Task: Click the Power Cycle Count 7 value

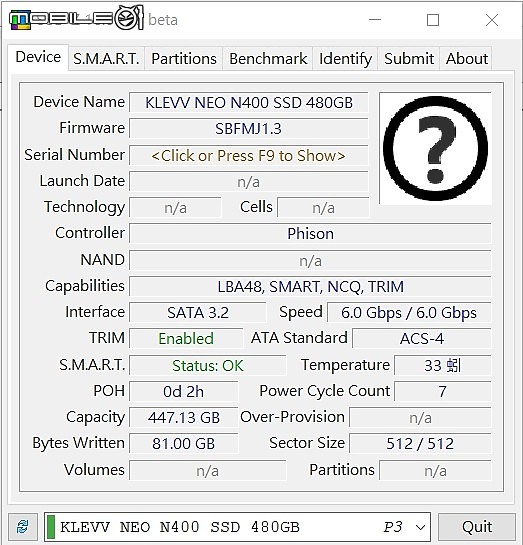Action: pos(443,392)
